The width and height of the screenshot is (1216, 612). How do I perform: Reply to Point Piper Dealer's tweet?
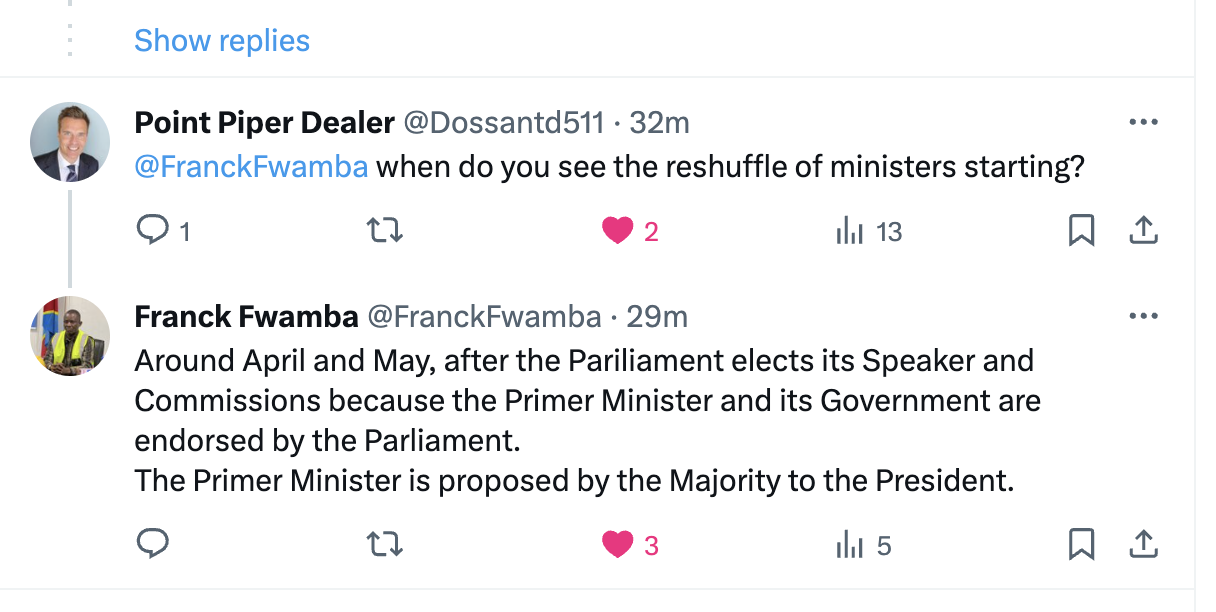click(x=152, y=232)
